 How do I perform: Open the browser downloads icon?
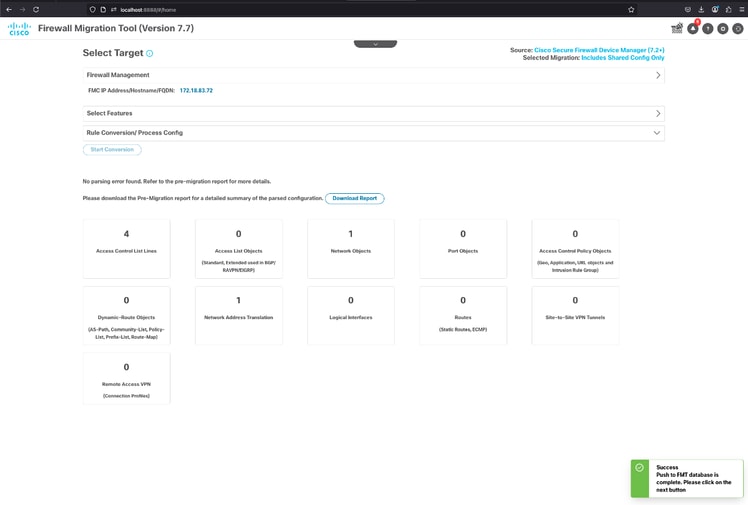pyautogui.click(x=701, y=9)
